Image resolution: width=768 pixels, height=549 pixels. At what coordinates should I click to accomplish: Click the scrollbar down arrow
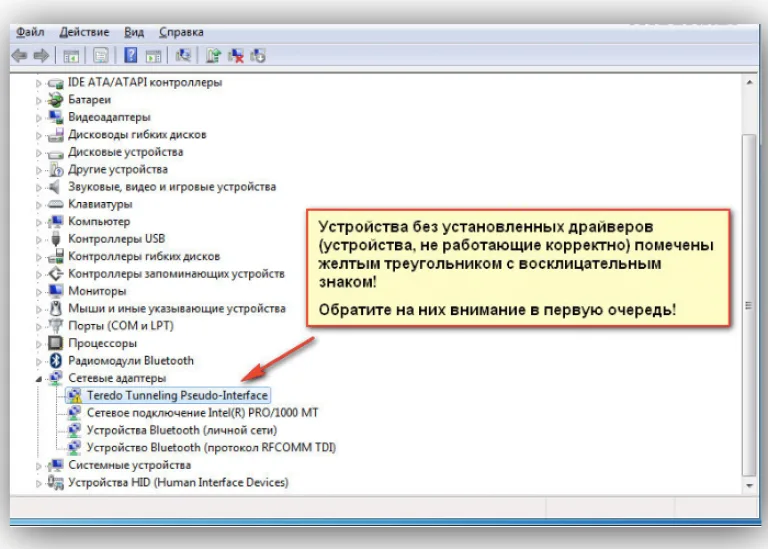pos(749,486)
